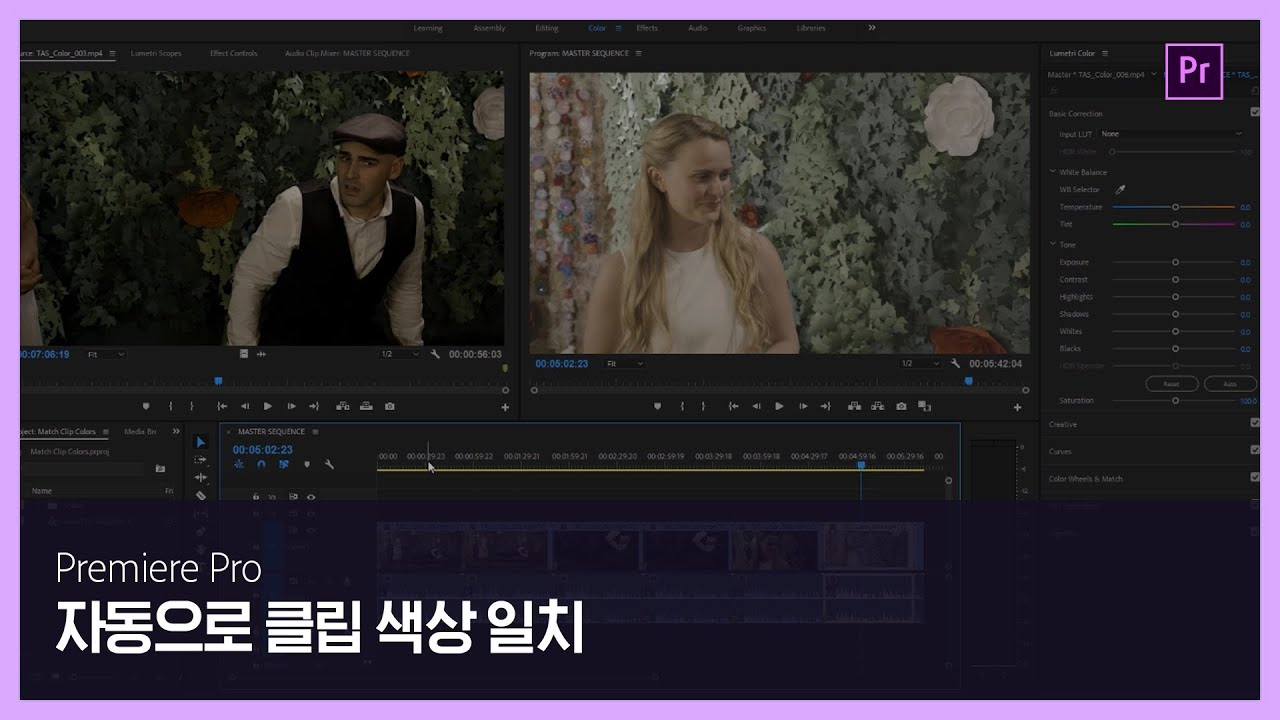Toggle Snap in the timeline
Screen dimensions: 1280x720
261,464
